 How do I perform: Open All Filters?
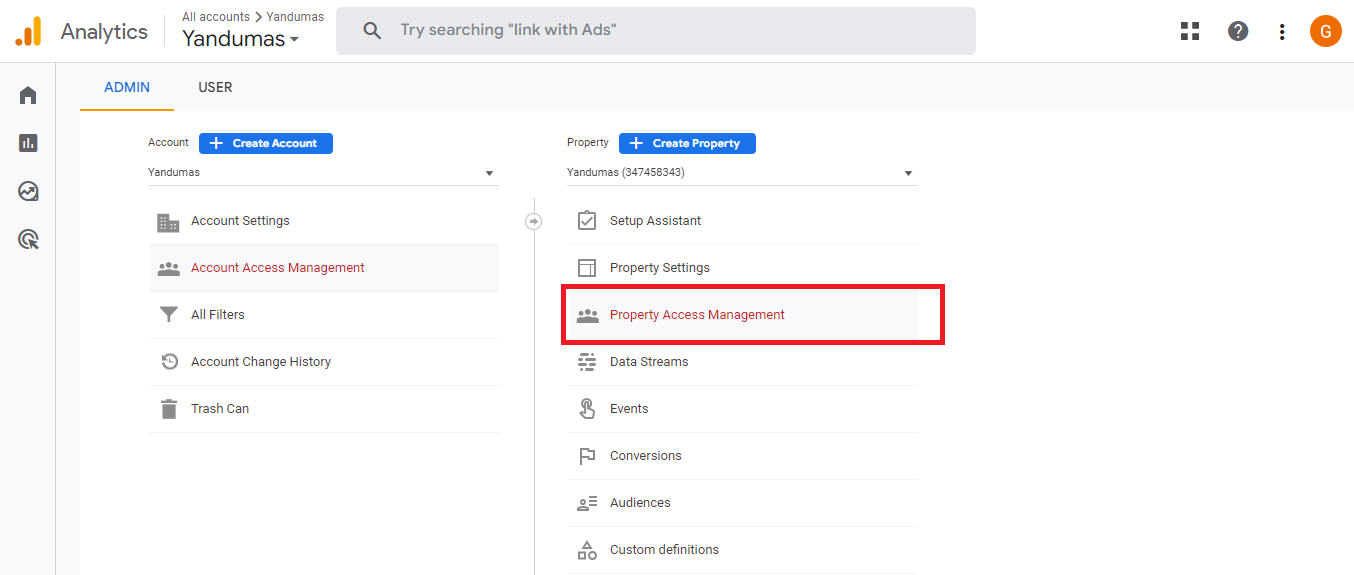[x=324, y=315]
